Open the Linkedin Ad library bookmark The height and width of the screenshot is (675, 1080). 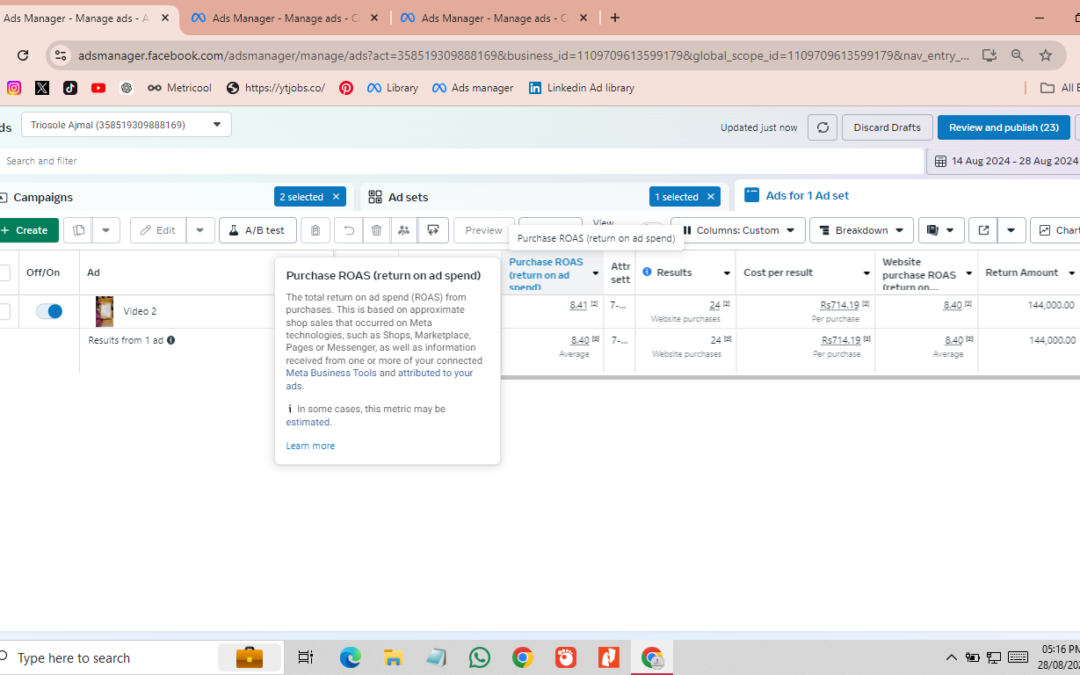(581, 87)
